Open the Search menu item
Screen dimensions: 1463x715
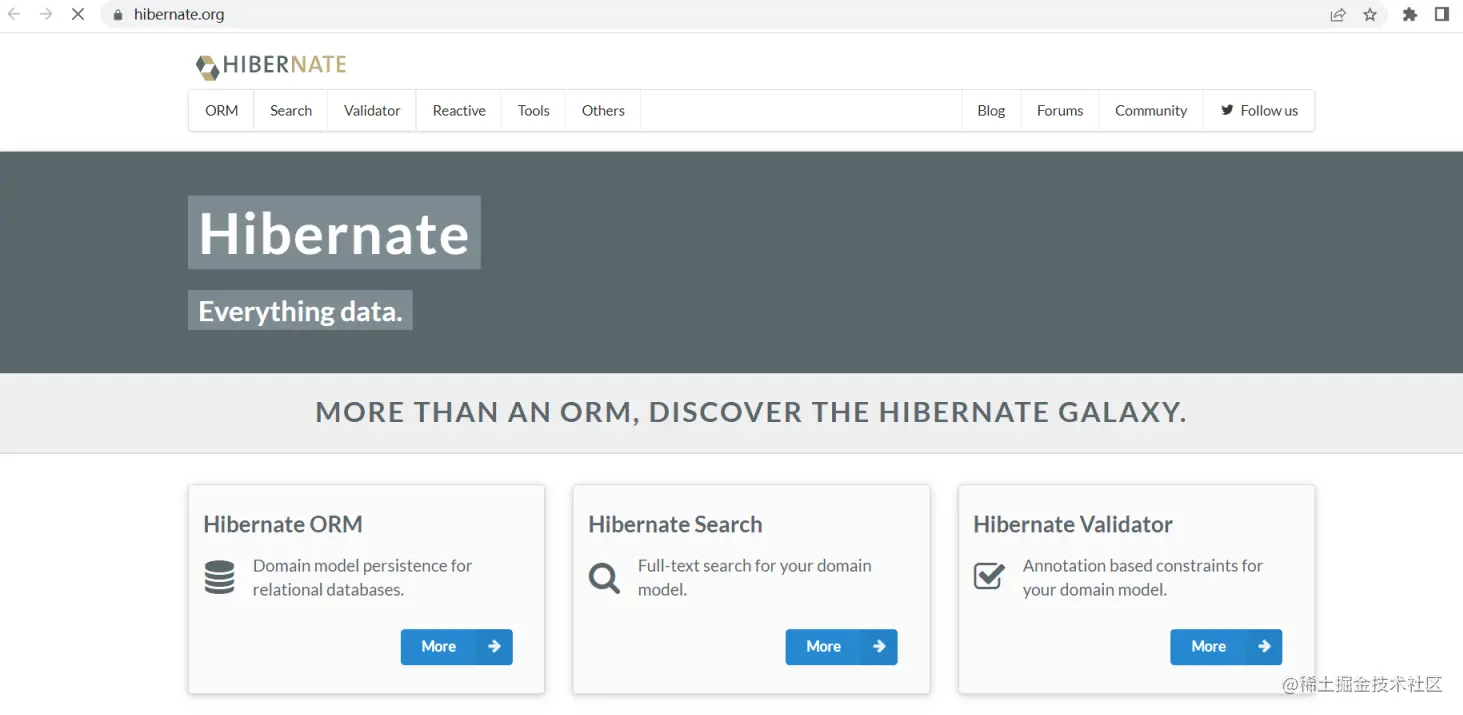(291, 110)
